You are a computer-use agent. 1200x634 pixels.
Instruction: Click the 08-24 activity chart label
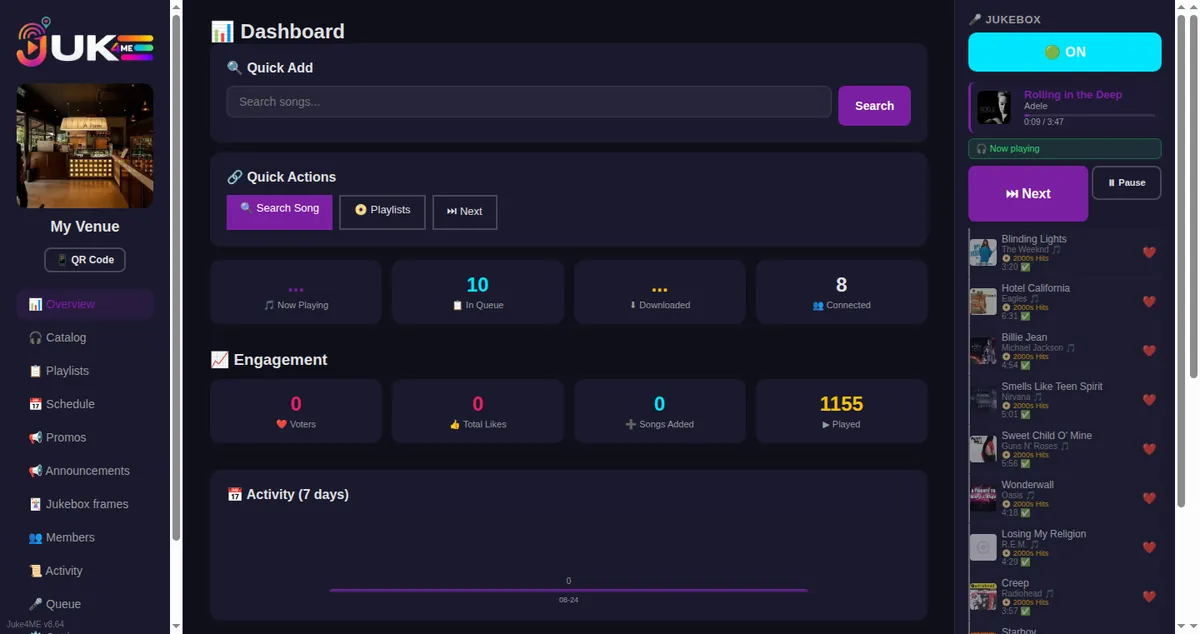pyautogui.click(x=568, y=600)
